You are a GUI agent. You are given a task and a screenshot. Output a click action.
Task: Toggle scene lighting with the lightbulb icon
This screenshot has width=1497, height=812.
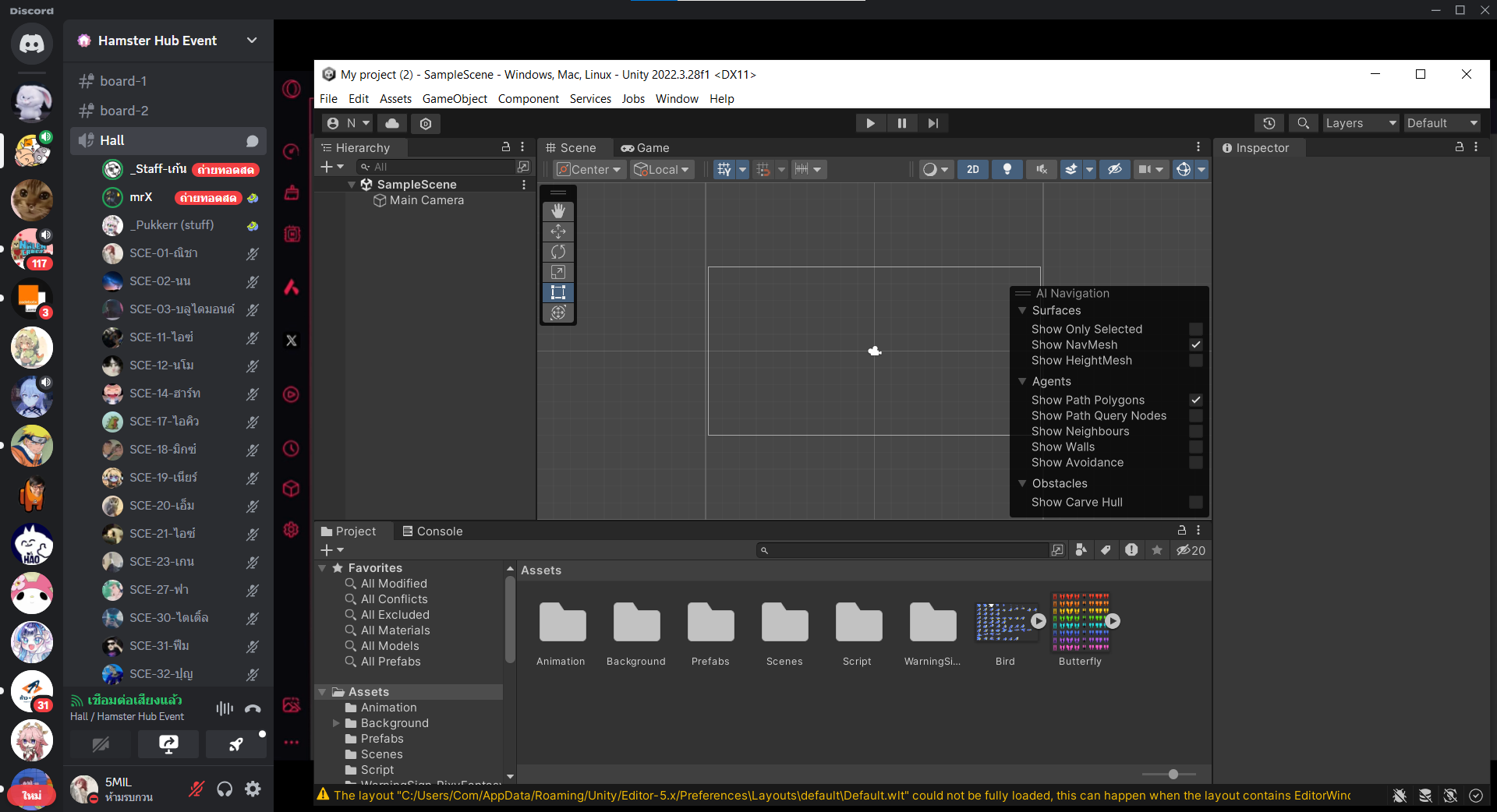pos(1007,169)
